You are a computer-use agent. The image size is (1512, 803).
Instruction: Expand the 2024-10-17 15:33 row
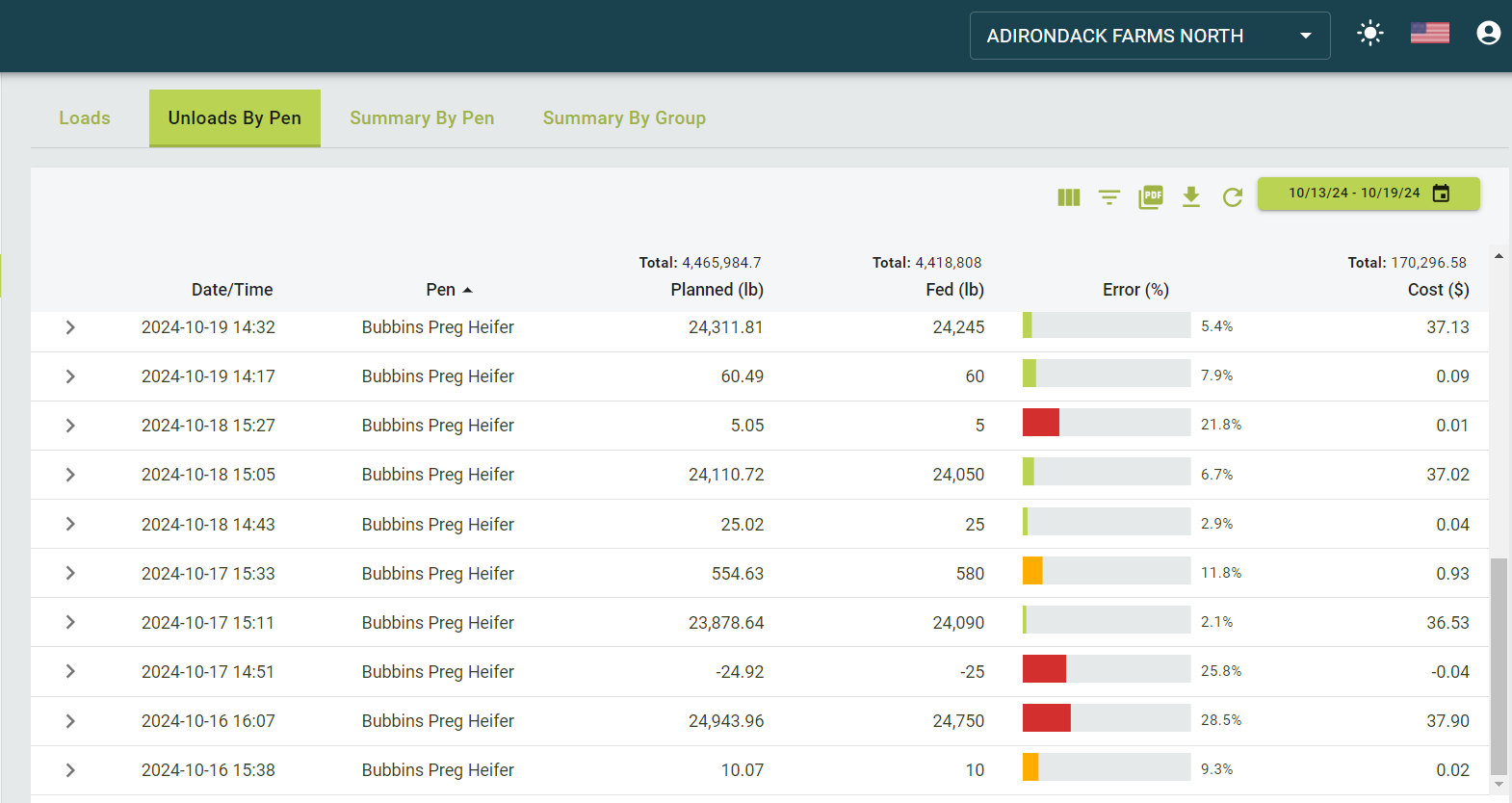pyautogui.click(x=70, y=573)
